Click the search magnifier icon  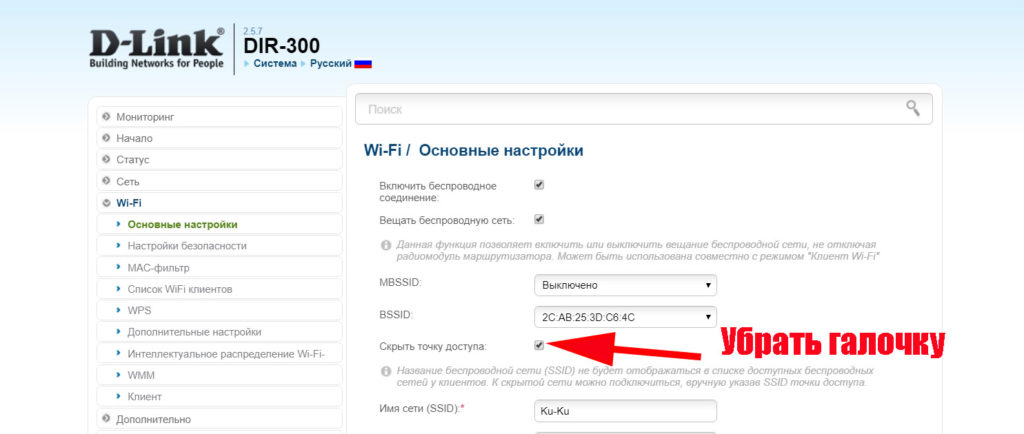point(913,108)
